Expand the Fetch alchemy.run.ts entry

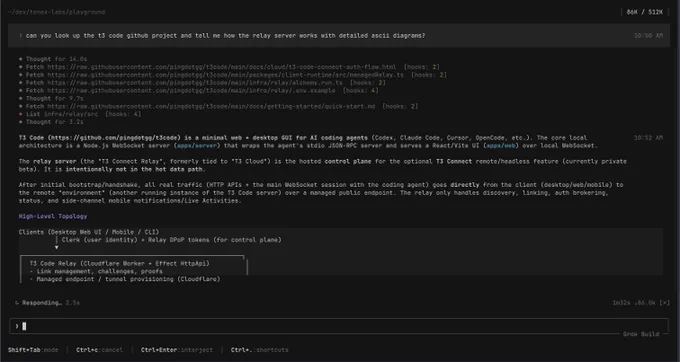(202, 83)
